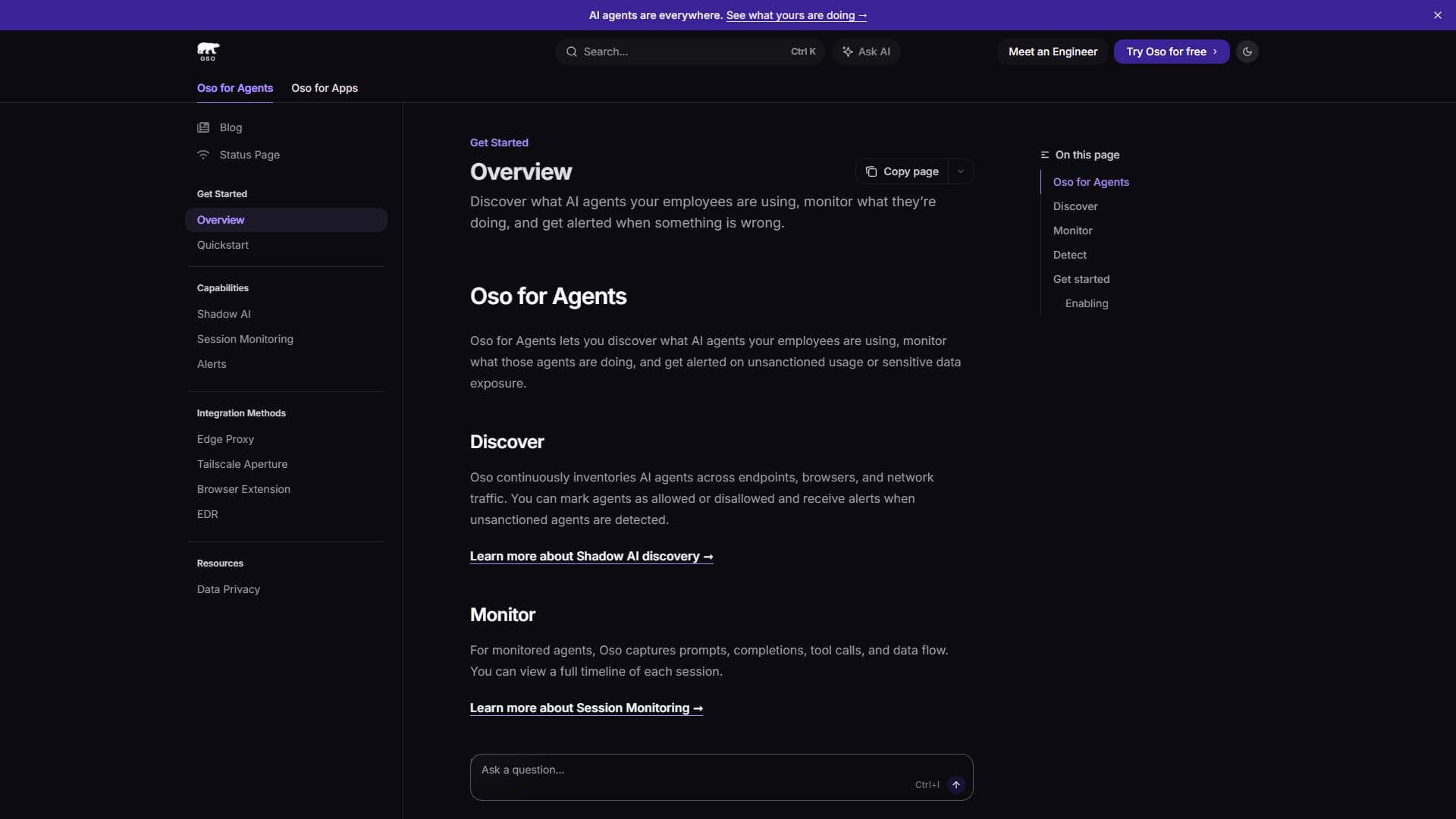The image size is (1456, 819).
Task: Jump to Get started in On this page
Action: tap(1081, 279)
